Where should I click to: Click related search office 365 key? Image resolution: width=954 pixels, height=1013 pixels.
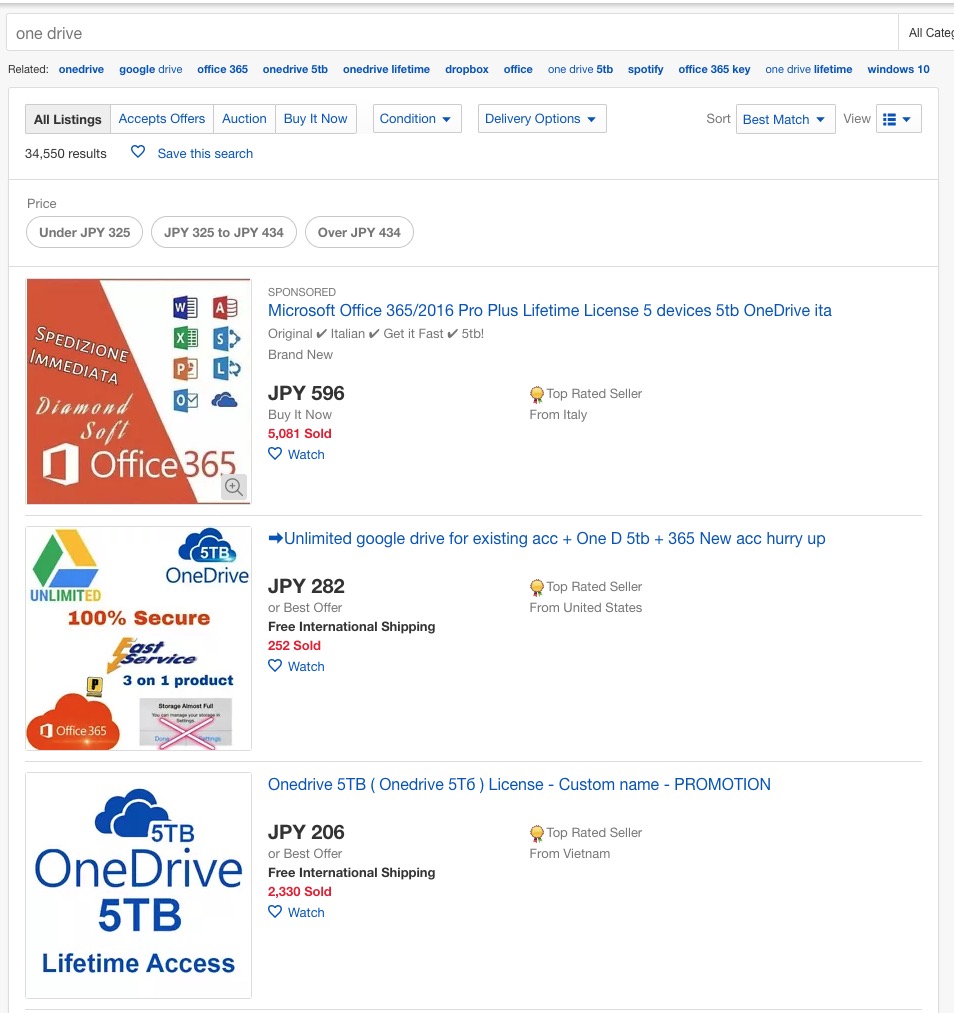click(714, 69)
